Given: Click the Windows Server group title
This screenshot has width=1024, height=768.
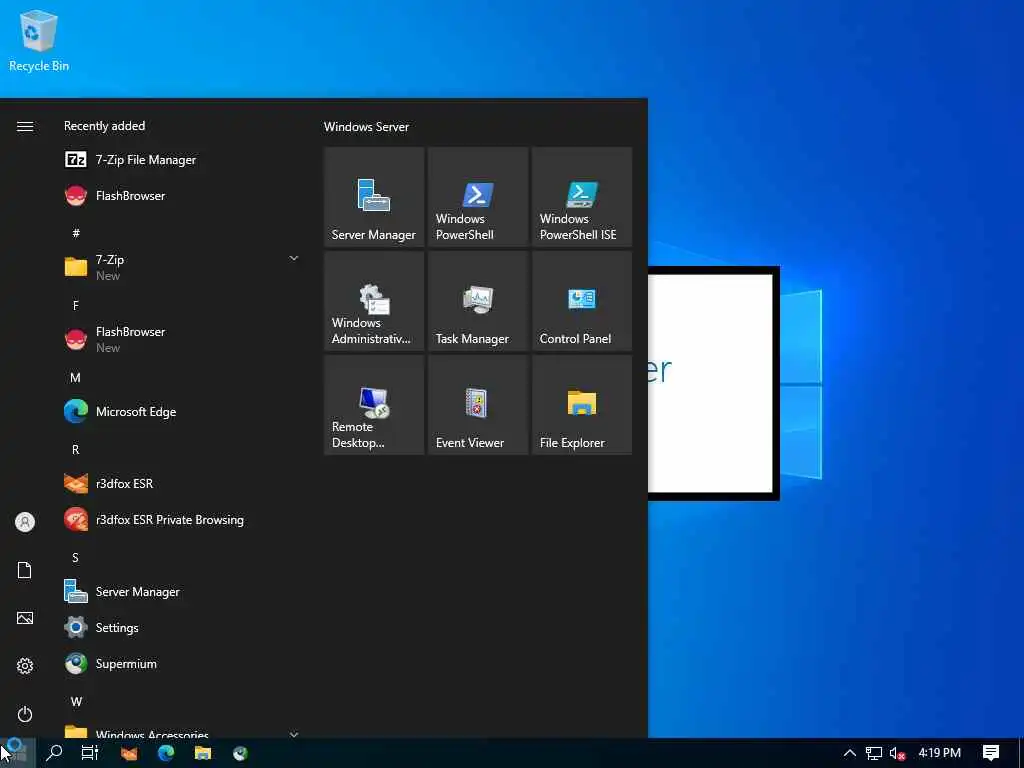Looking at the screenshot, I should 366,127.
